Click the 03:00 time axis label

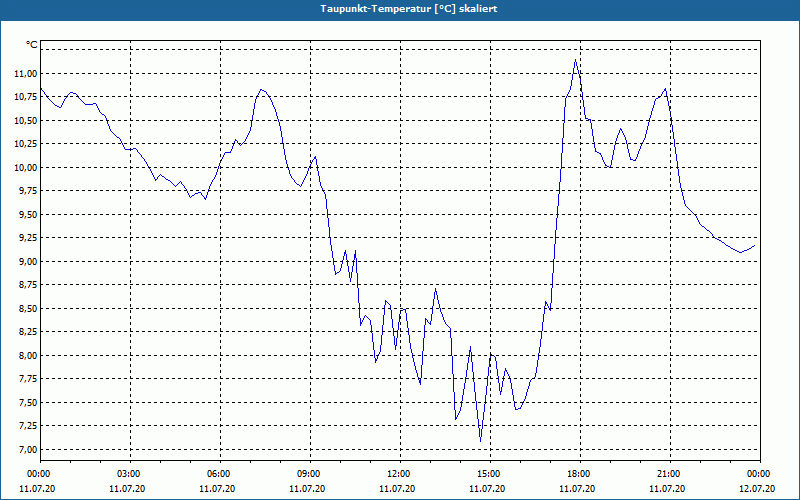tap(131, 474)
